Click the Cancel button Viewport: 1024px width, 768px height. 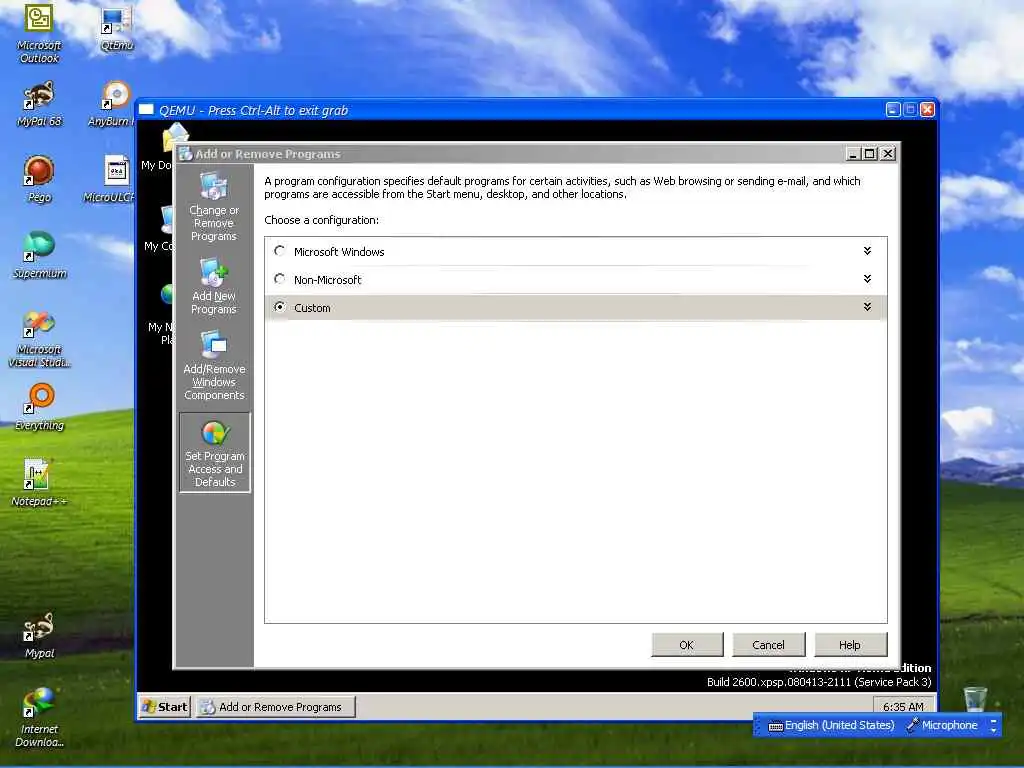pos(769,645)
